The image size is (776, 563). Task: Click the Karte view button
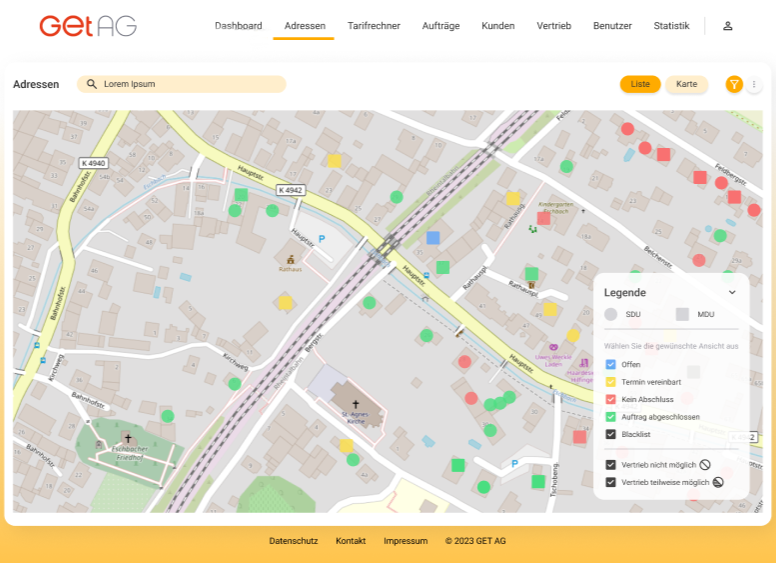687,85
